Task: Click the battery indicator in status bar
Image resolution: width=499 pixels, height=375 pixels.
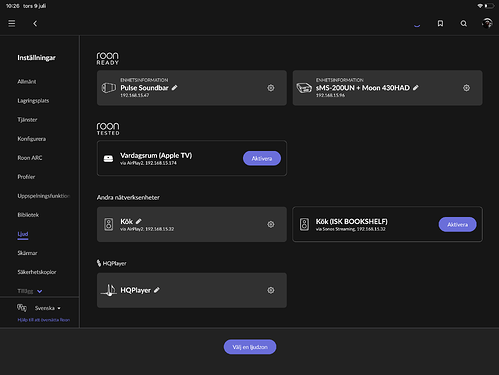Action: 490,6
